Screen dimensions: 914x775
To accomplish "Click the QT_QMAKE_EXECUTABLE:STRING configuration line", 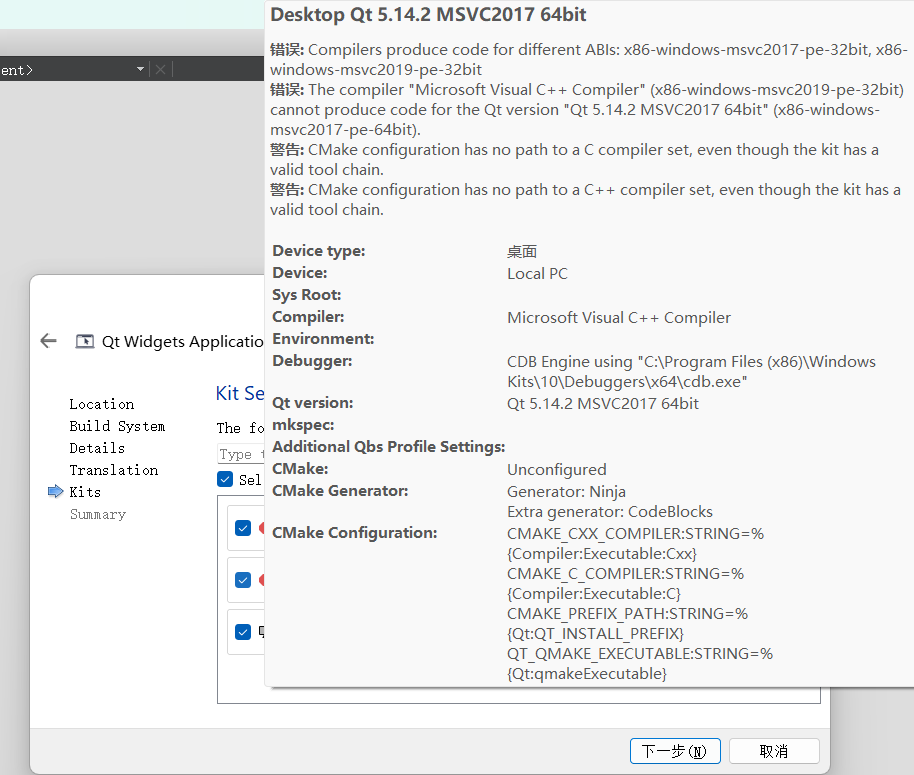I will [639, 664].
